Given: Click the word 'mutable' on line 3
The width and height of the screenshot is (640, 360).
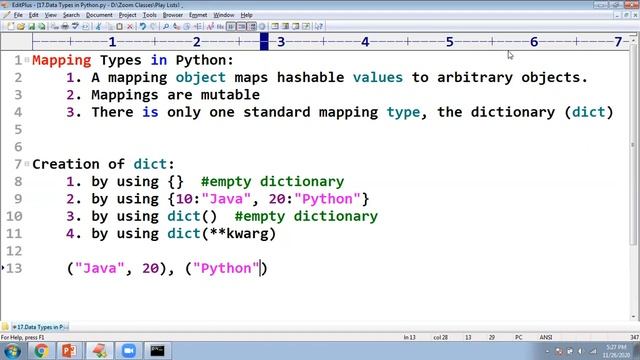Looking at the screenshot, I should coord(230,95).
